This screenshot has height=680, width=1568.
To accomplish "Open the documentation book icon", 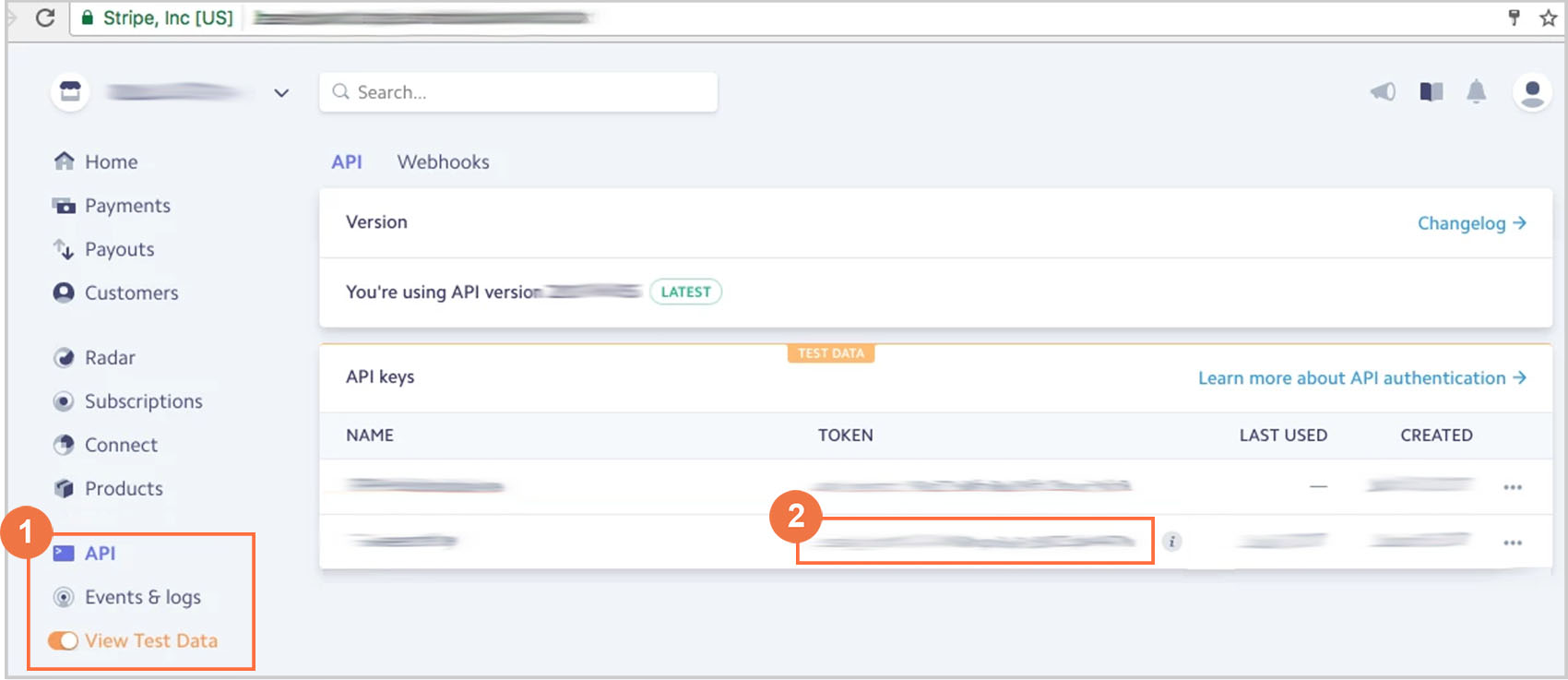I will [x=1431, y=91].
